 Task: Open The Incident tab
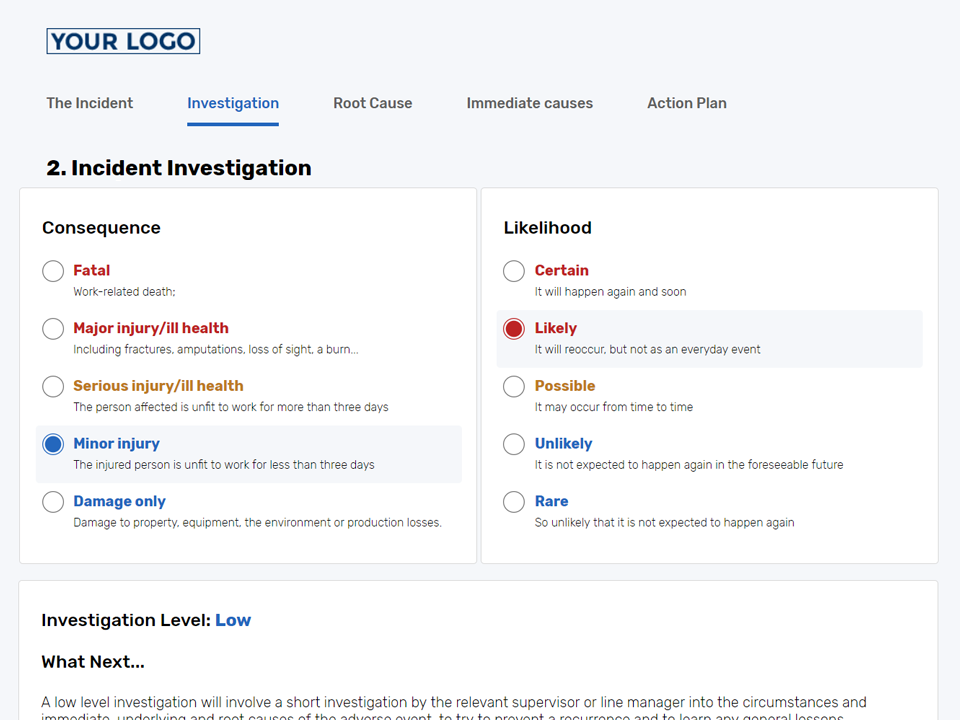[x=89, y=103]
